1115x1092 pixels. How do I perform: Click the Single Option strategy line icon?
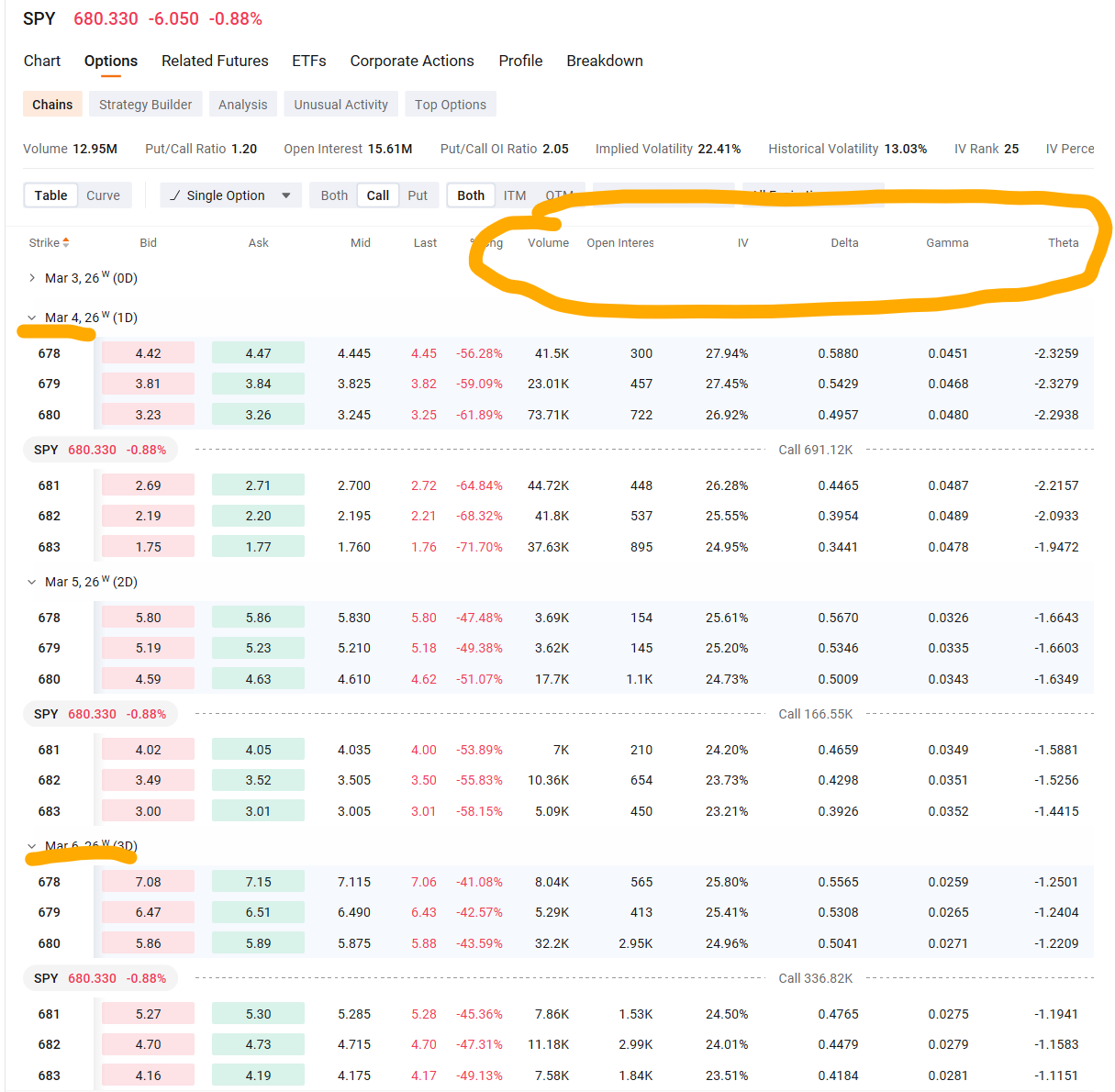175,195
